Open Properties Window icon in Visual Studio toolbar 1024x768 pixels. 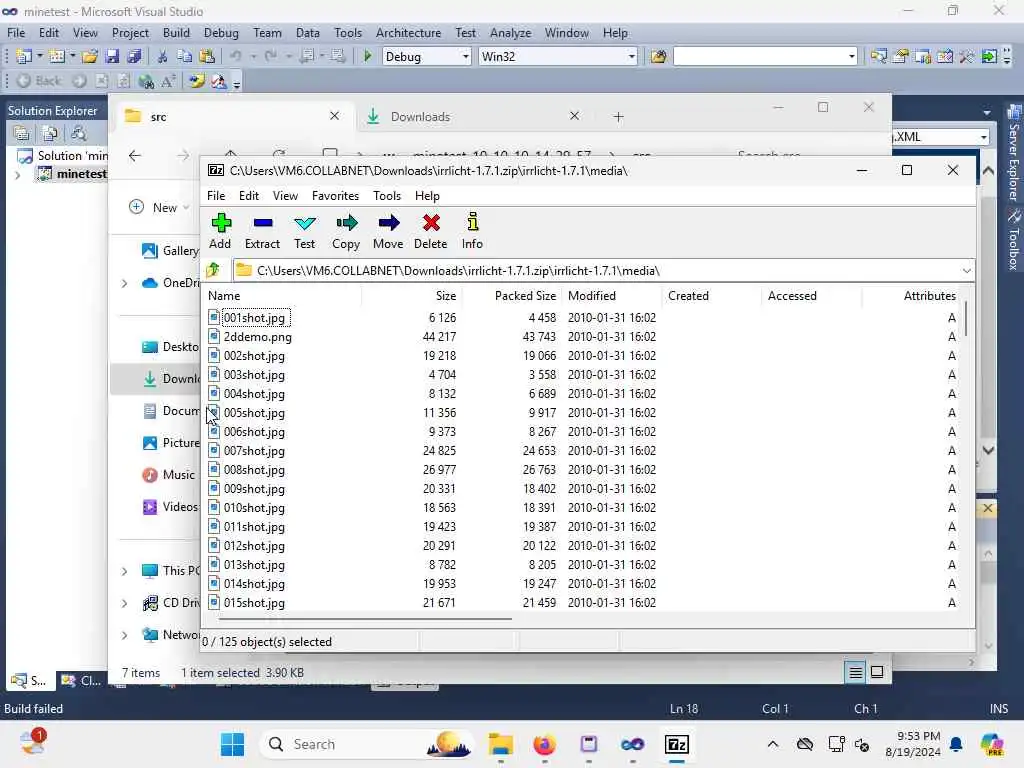(901, 57)
